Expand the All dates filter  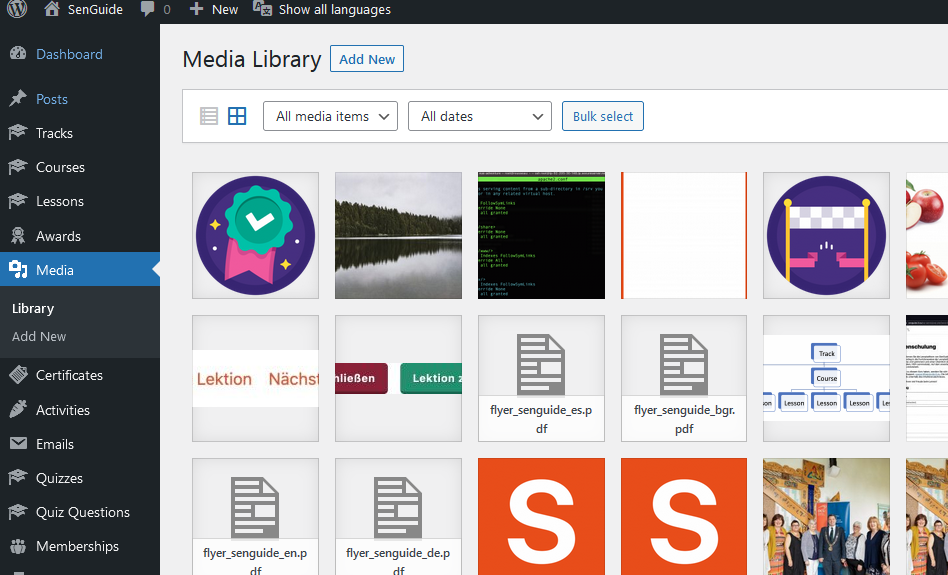(x=479, y=116)
